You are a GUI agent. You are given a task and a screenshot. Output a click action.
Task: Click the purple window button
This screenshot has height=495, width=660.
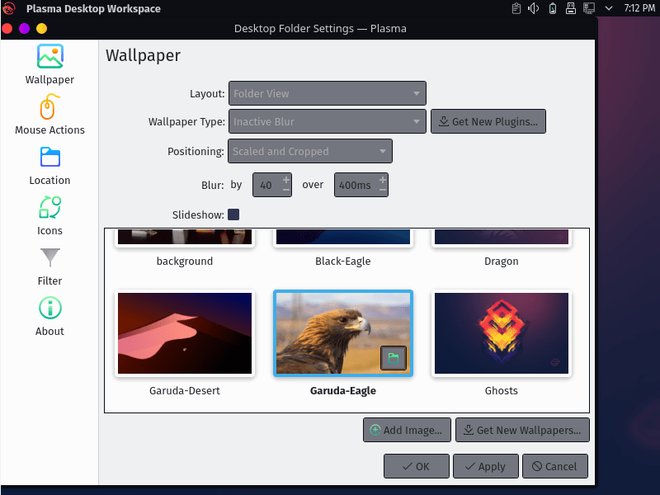(24, 28)
